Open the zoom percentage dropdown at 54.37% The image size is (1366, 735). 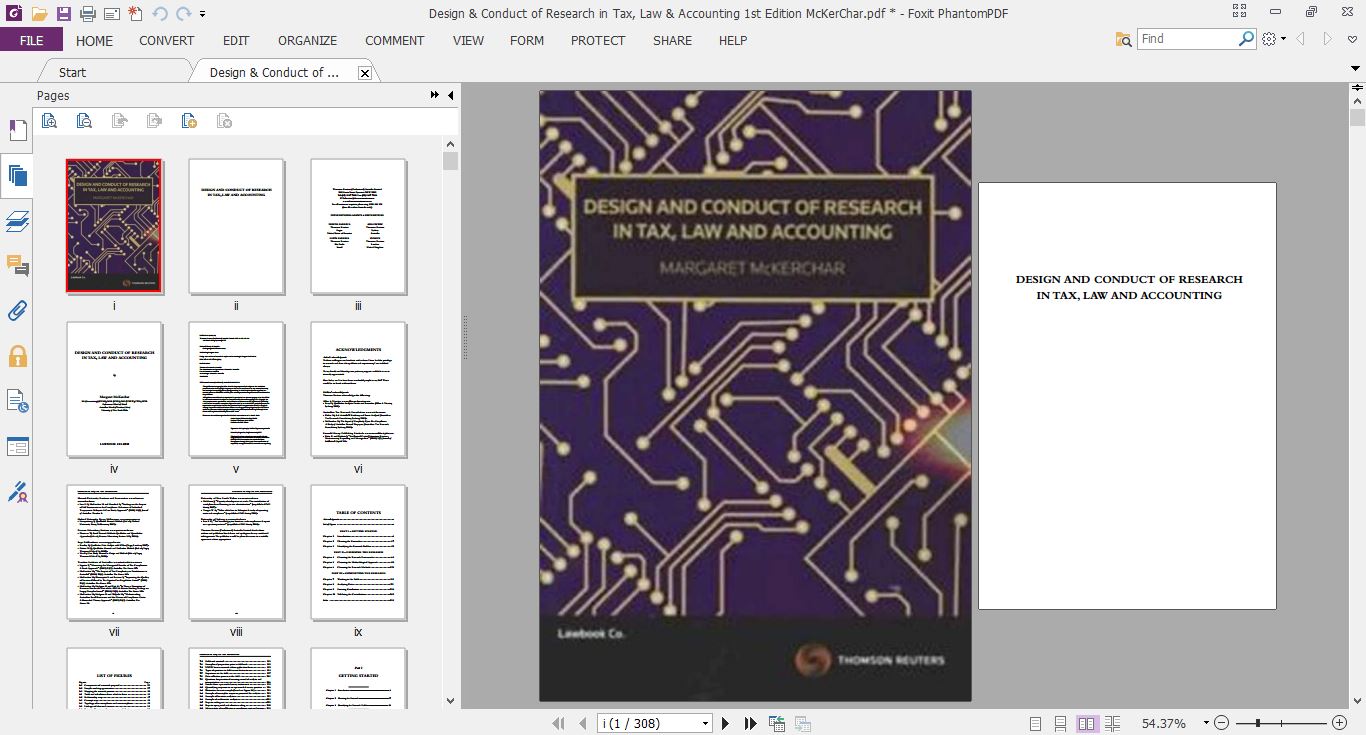(x=1206, y=723)
